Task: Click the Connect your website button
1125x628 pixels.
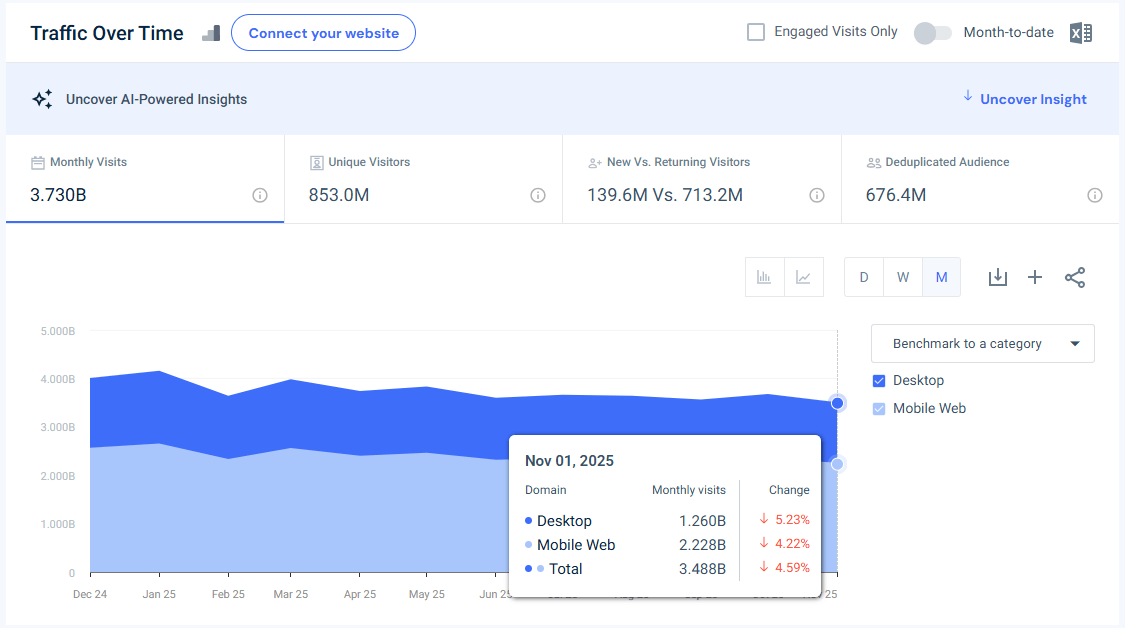Action: coord(323,32)
